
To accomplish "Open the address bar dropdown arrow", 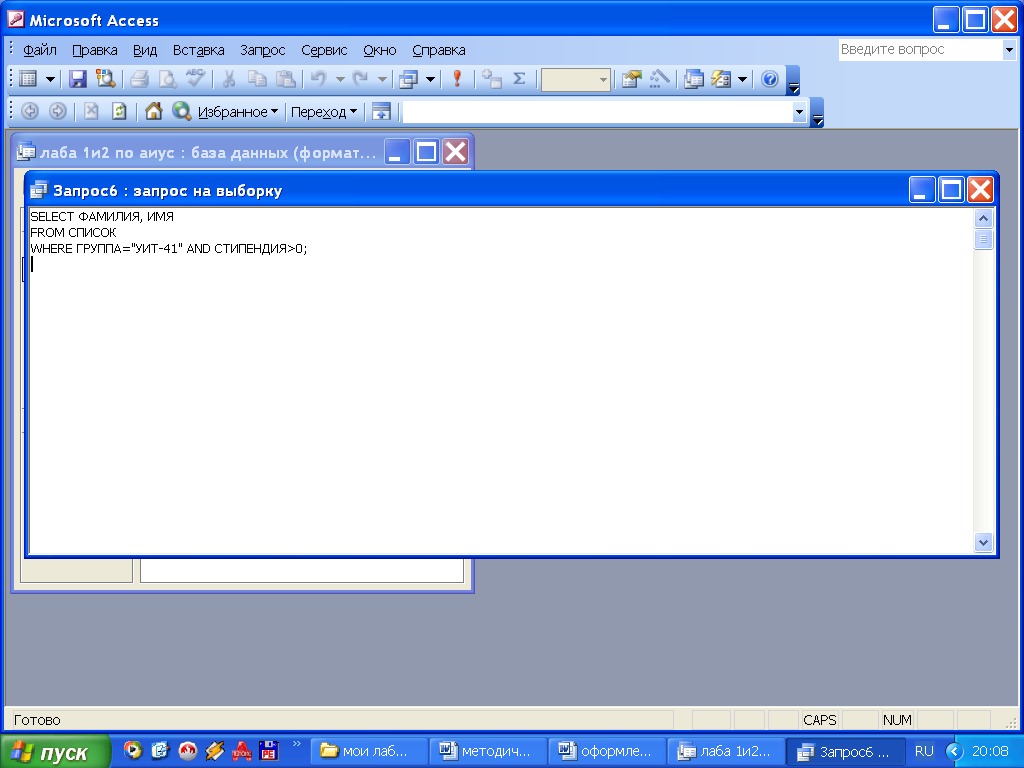I will point(799,112).
